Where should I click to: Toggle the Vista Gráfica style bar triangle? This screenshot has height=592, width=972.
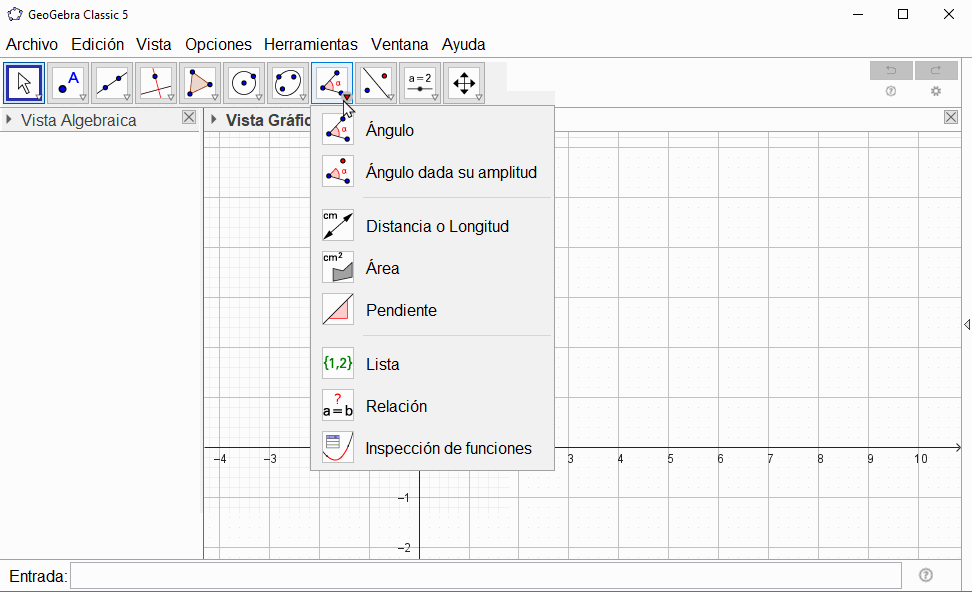tap(213, 120)
